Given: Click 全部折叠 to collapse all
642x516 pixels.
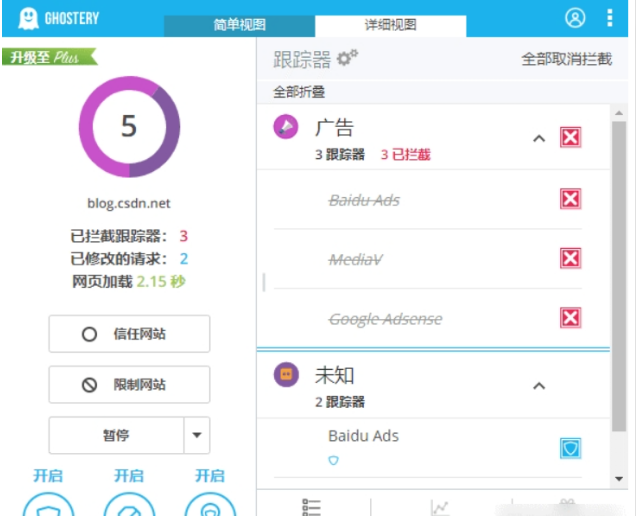Looking at the screenshot, I should coord(299,92).
